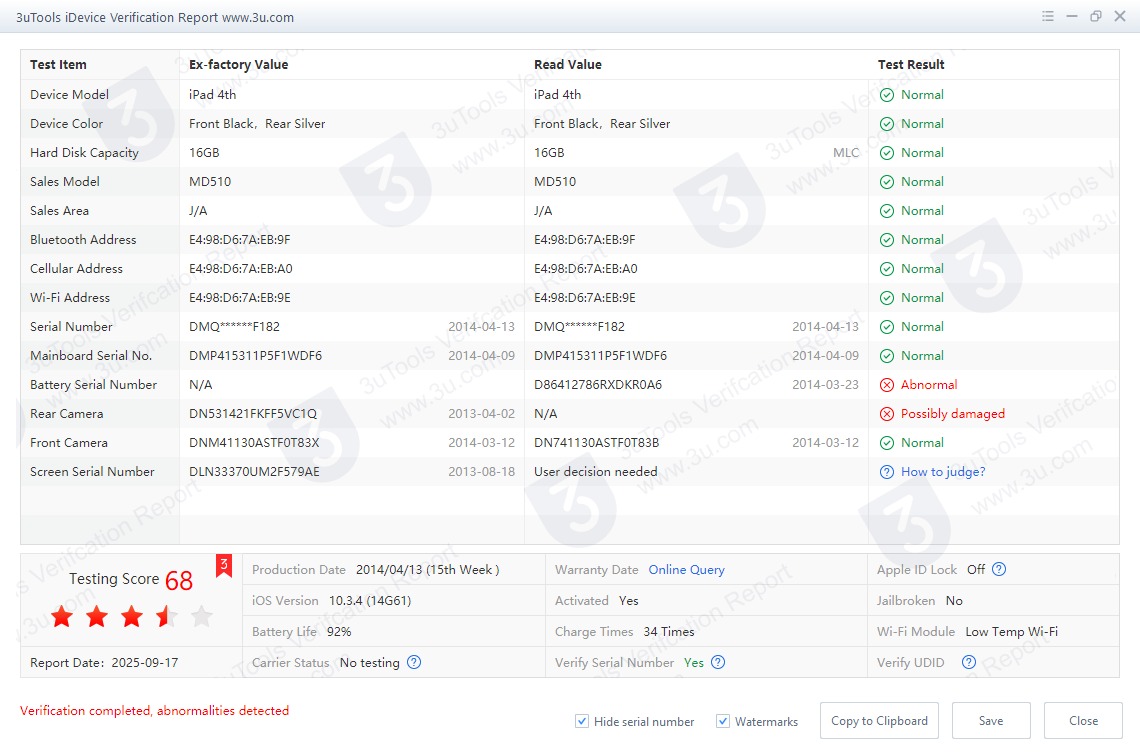Click the Possibly damaged result text
1140x756 pixels.
[x=952, y=414]
